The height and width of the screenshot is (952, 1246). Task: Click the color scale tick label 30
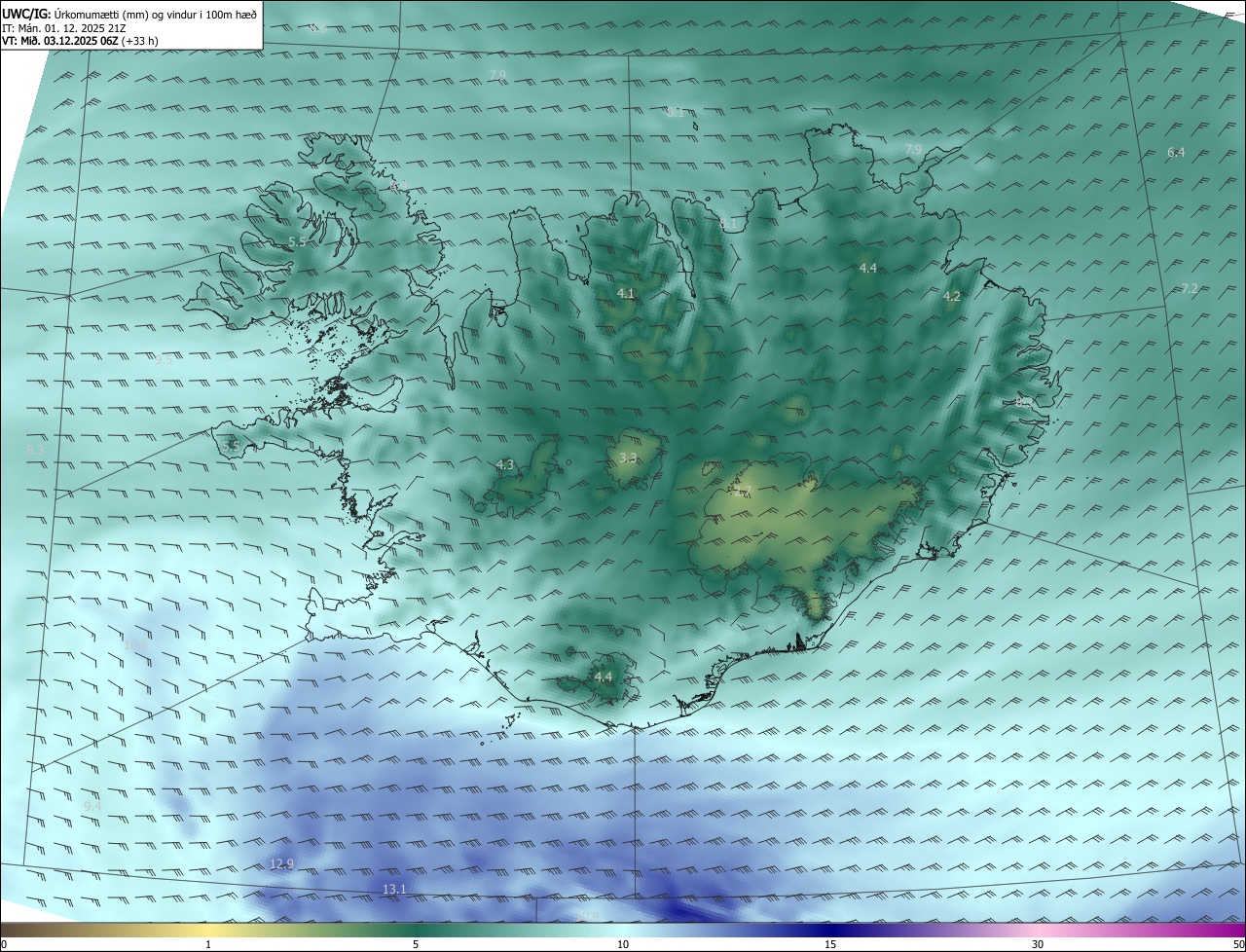pos(1038,944)
